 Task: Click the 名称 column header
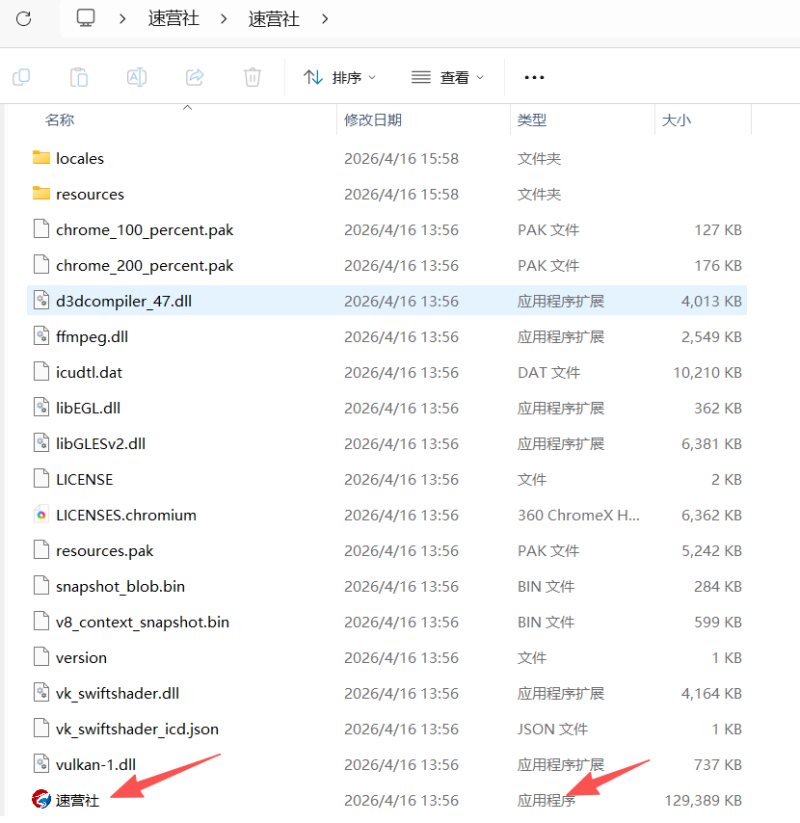[60, 120]
